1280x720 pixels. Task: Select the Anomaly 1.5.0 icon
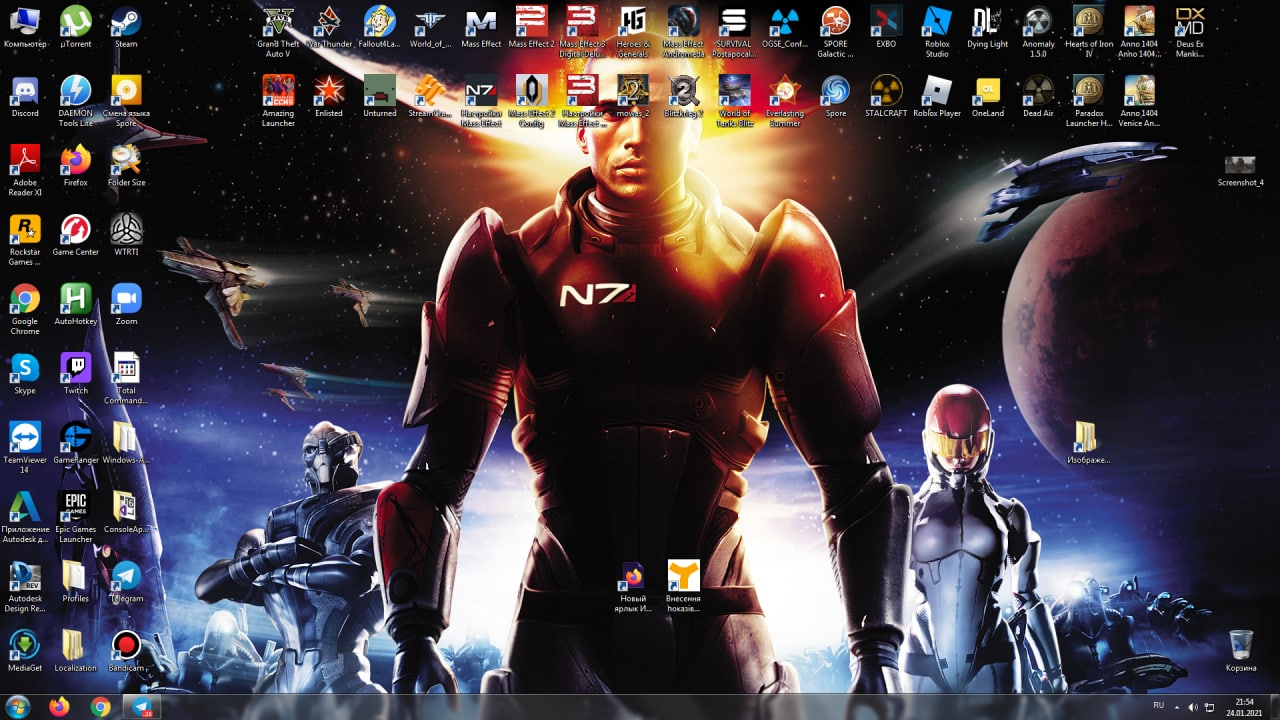(x=1038, y=31)
